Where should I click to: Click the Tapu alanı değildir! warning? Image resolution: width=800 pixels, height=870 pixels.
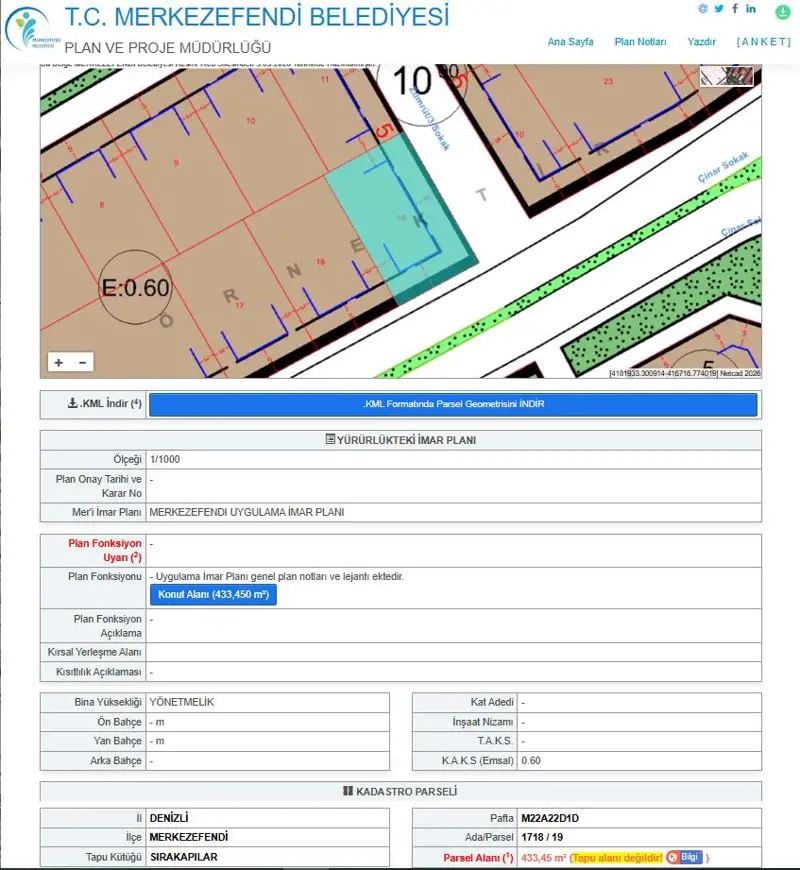click(617, 858)
